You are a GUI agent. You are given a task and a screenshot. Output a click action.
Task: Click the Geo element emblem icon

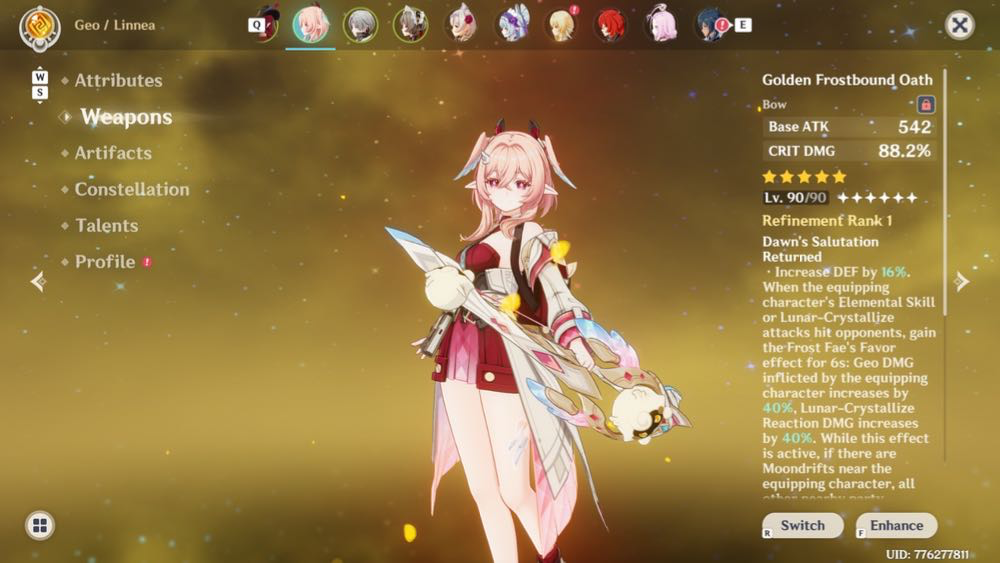coord(40,27)
